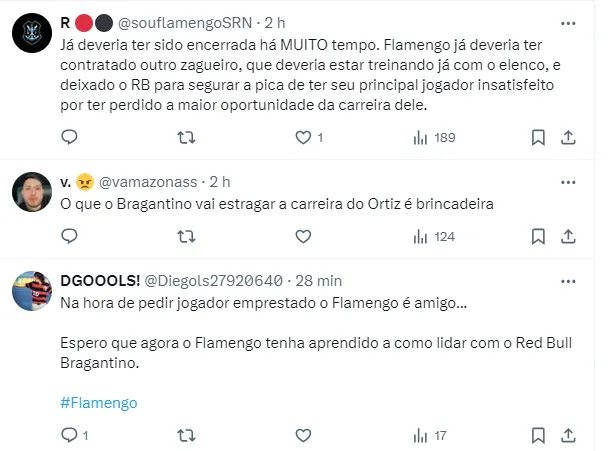Reply to the vamazonass tweet
This screenshot has width=611, height=451.
pyautogui.click(x=69, y=237)
